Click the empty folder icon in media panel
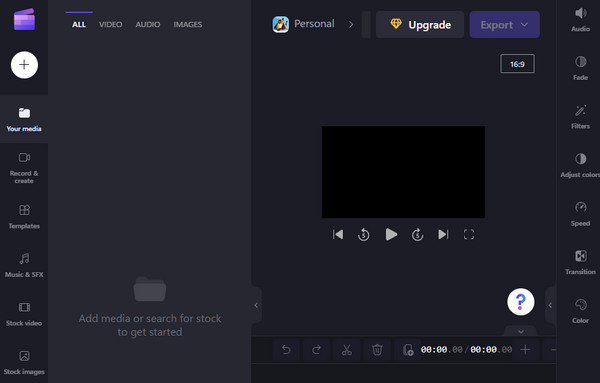The height and width of the screenshot is (383, 600). pos(150,289)
